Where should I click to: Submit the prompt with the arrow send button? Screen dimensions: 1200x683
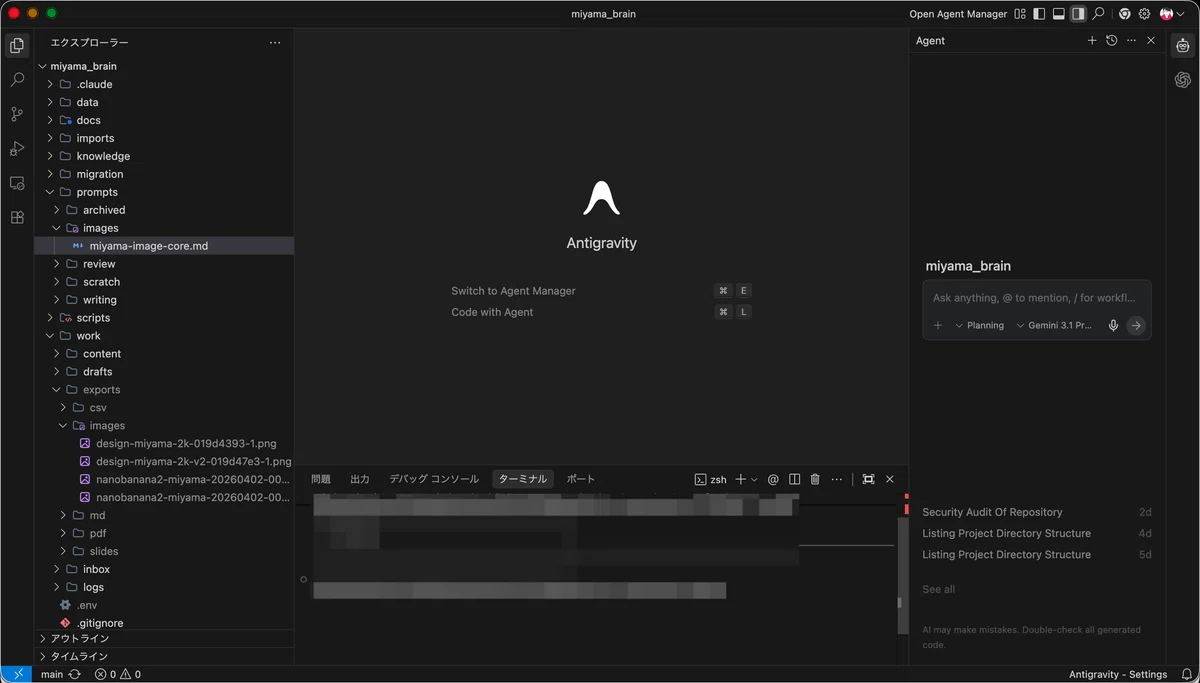[1136, 325]
